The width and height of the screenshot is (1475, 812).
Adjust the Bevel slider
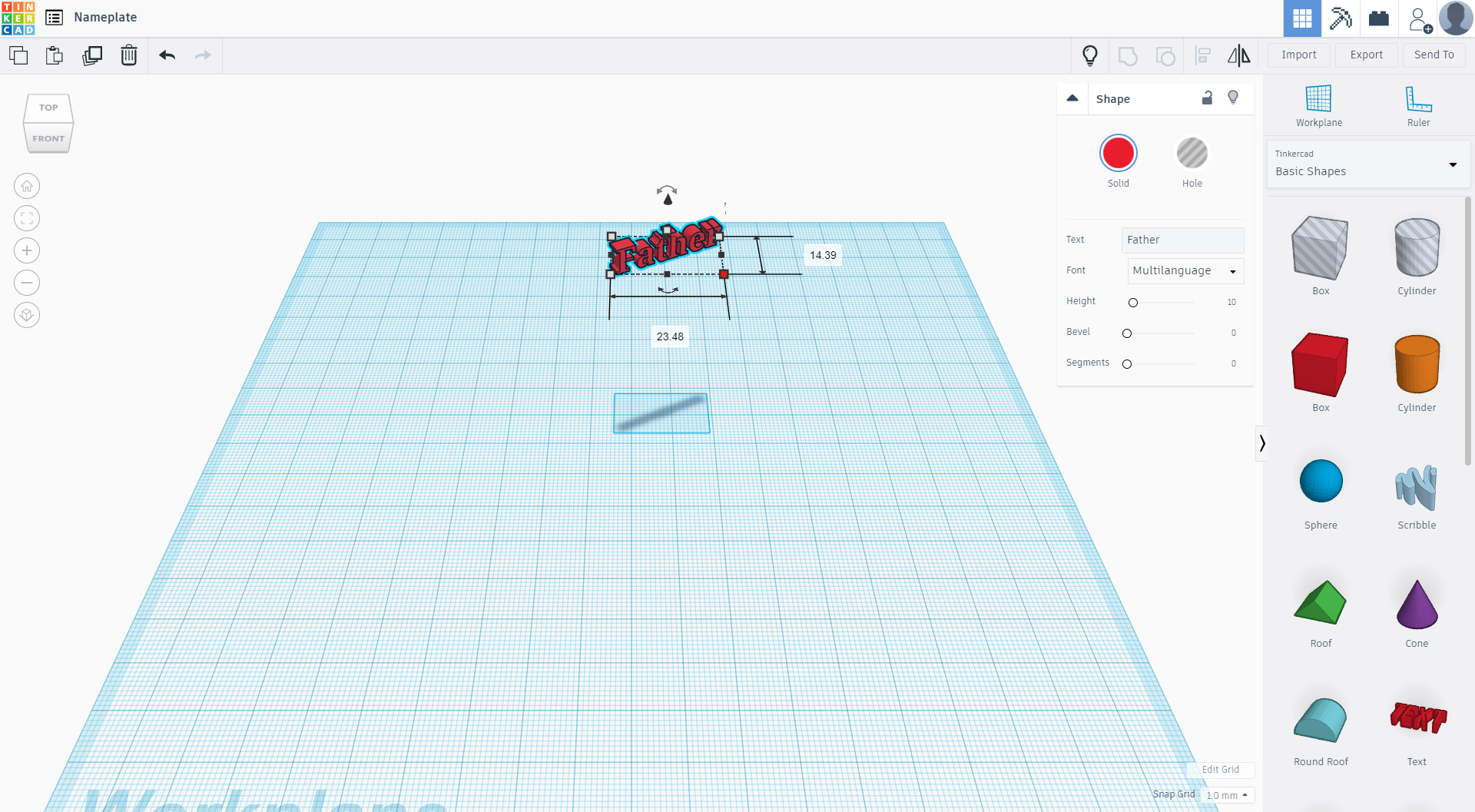click(1127, 333)
